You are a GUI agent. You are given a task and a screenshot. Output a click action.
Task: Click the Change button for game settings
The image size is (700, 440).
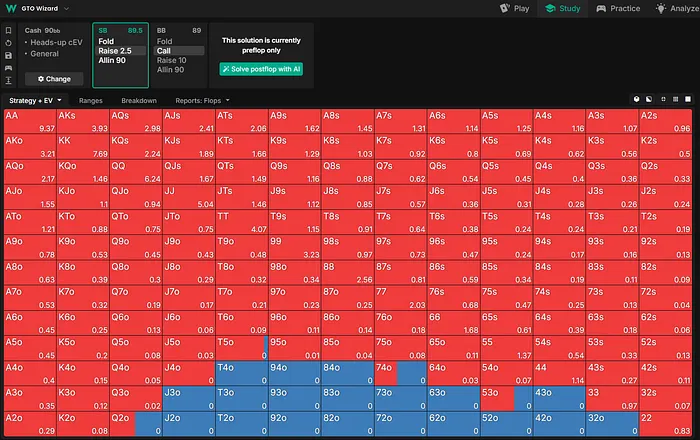52,78
